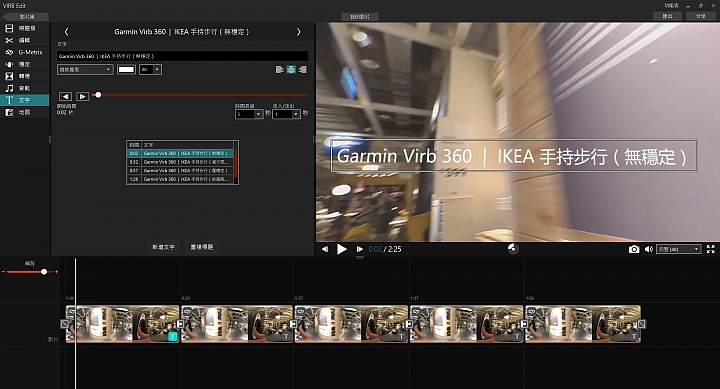Take a snapshot with the camera icon
This screenshot has width=720, height=389.
pos(634,249)
